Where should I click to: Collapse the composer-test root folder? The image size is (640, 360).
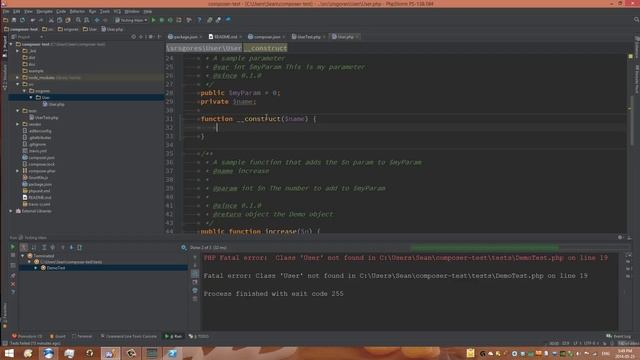[x=11, y=44]
